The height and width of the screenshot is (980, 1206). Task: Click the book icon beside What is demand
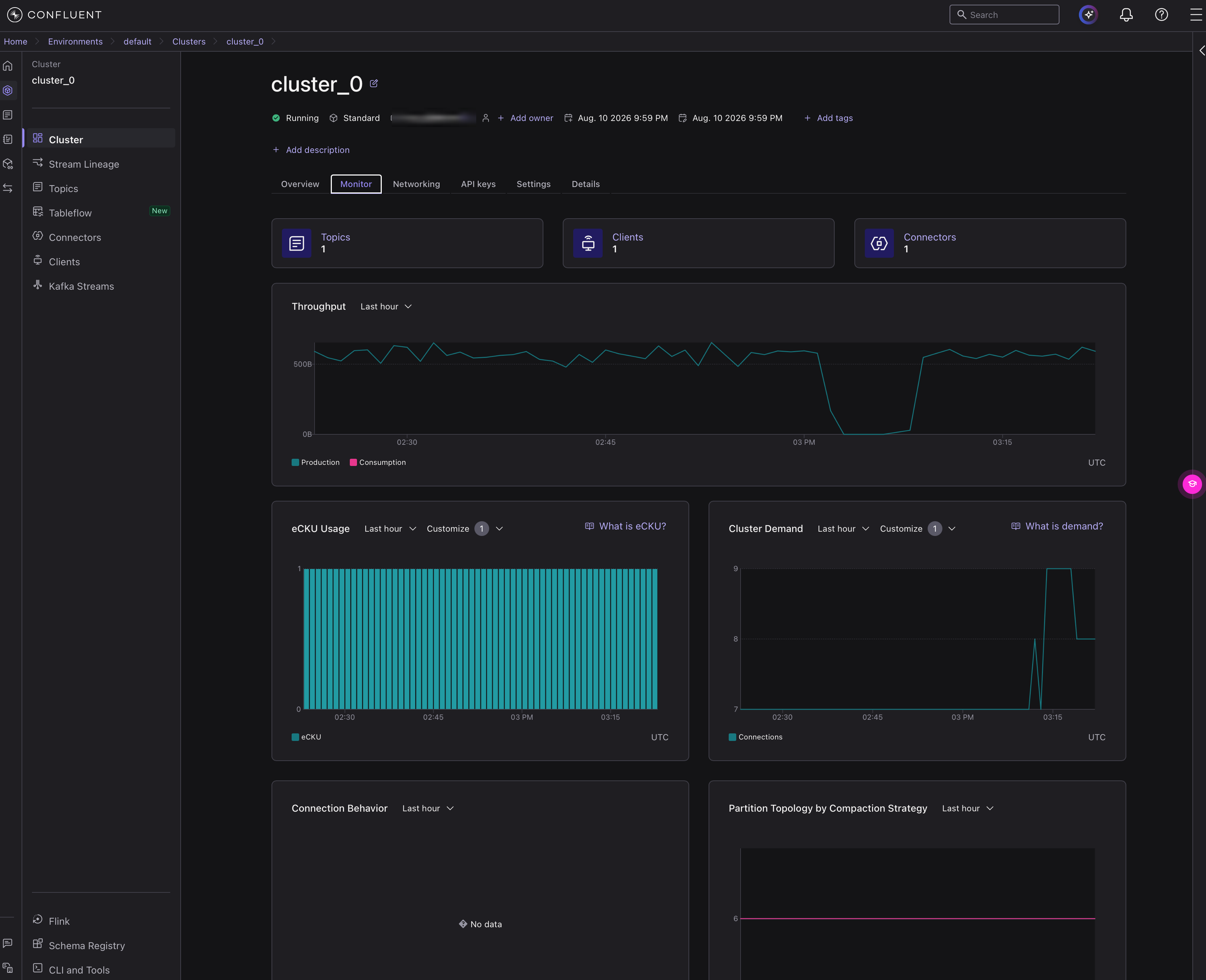(1016, 526)
